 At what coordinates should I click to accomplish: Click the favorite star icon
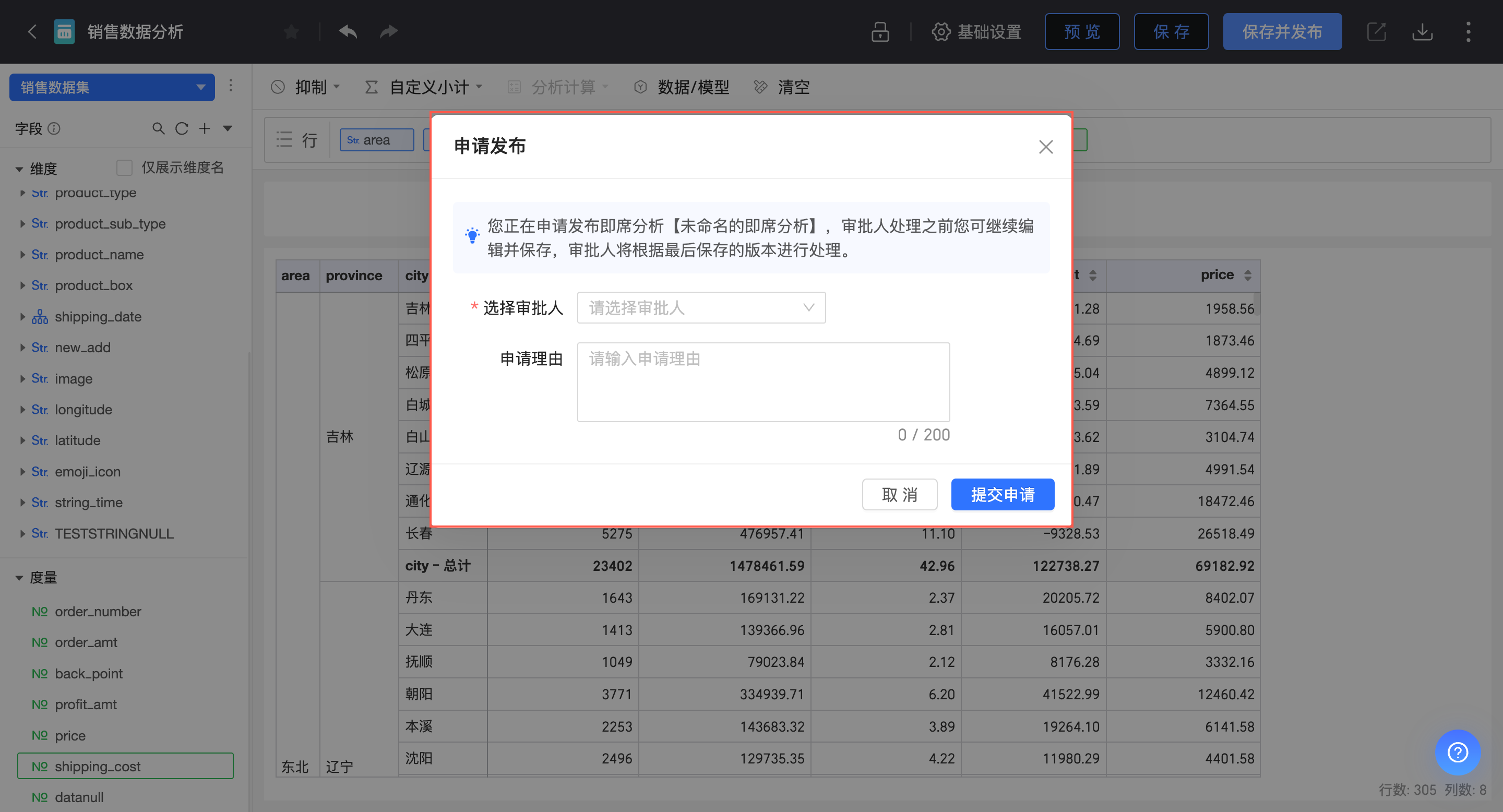(291, 31)
